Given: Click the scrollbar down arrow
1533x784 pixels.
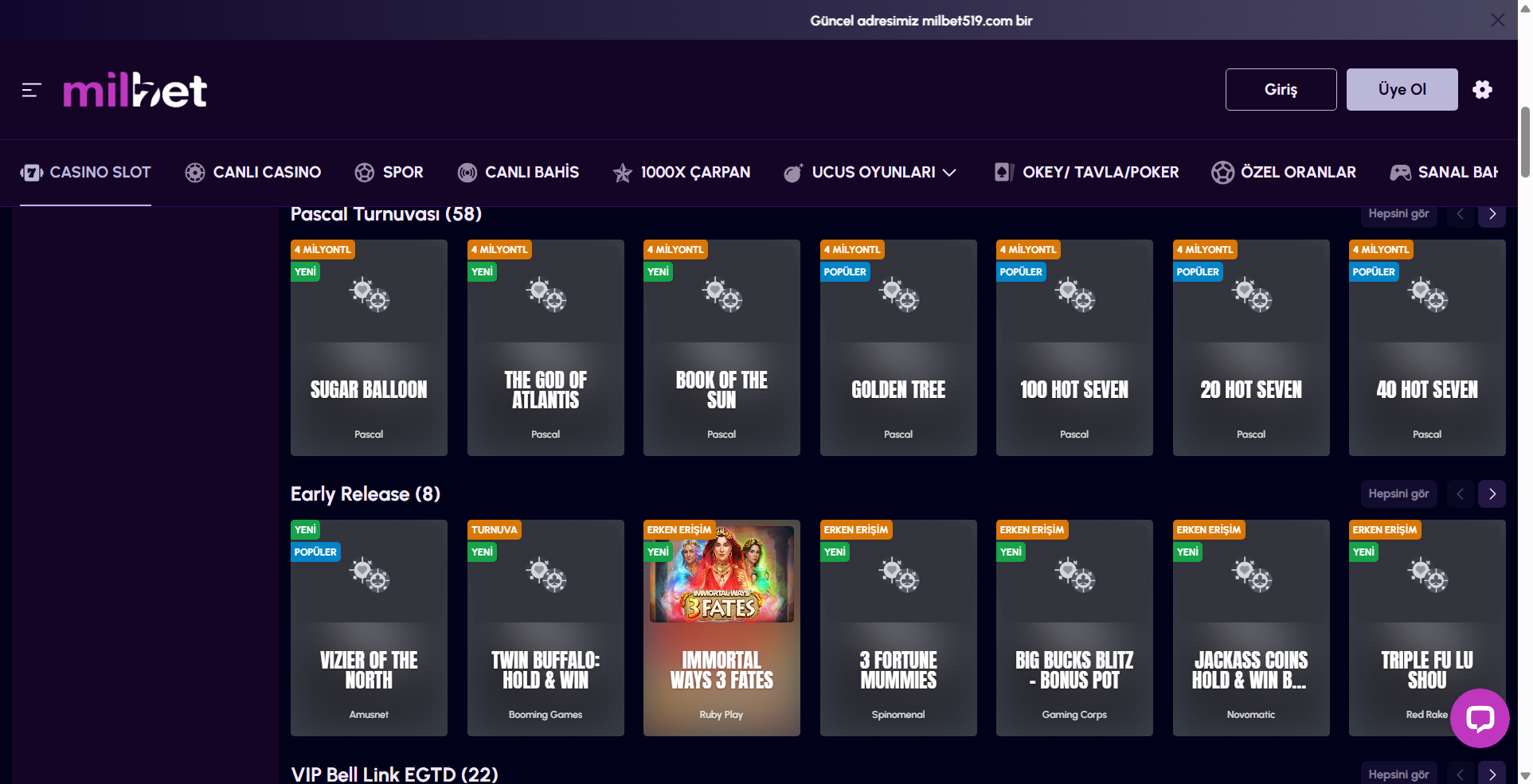Looking at the screenshot, I should coord(1525,776).
